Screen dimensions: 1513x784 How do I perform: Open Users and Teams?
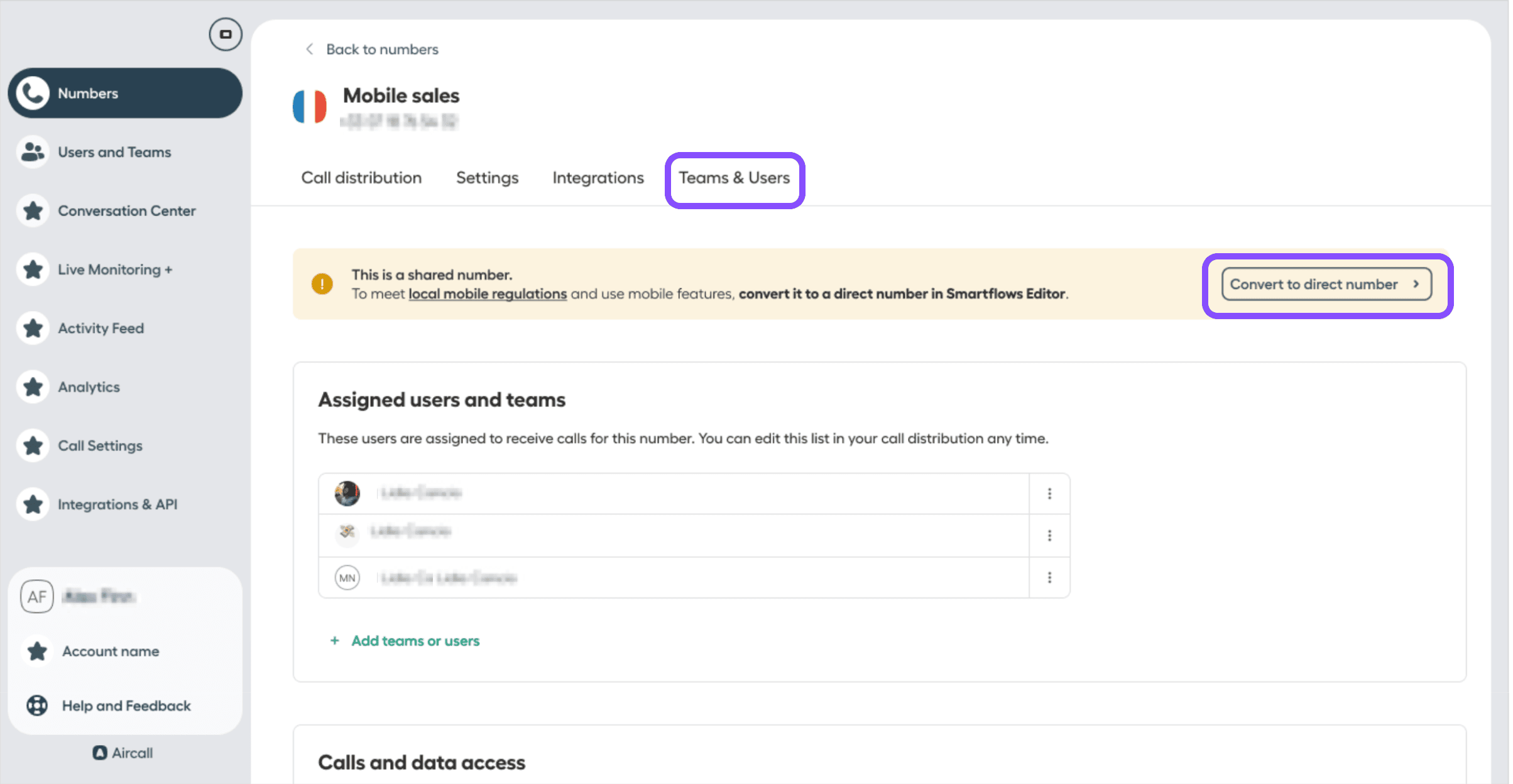[x=114, y=151]
